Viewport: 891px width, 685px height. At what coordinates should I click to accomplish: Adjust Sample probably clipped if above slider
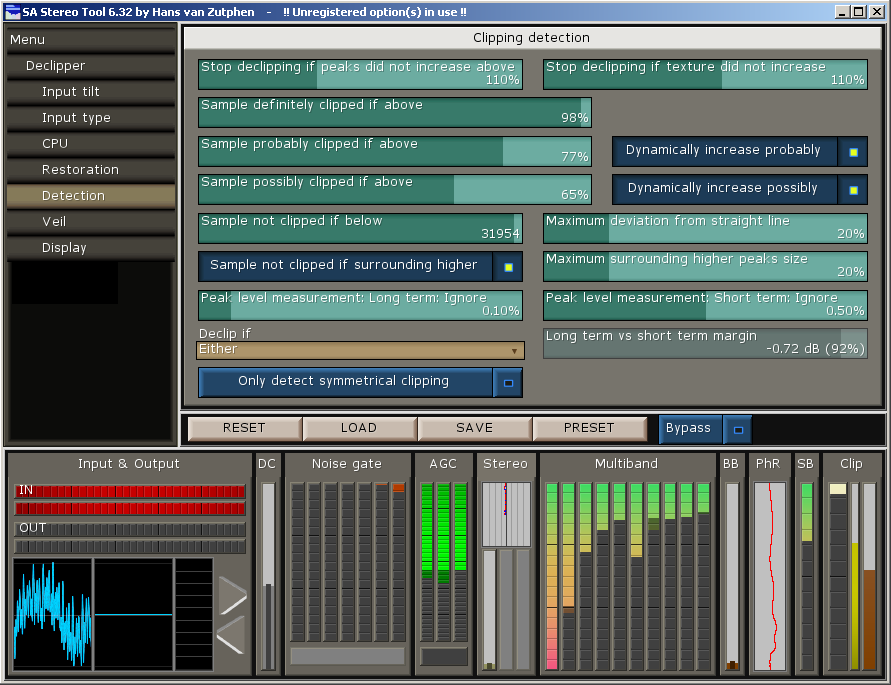click(395, 151)
